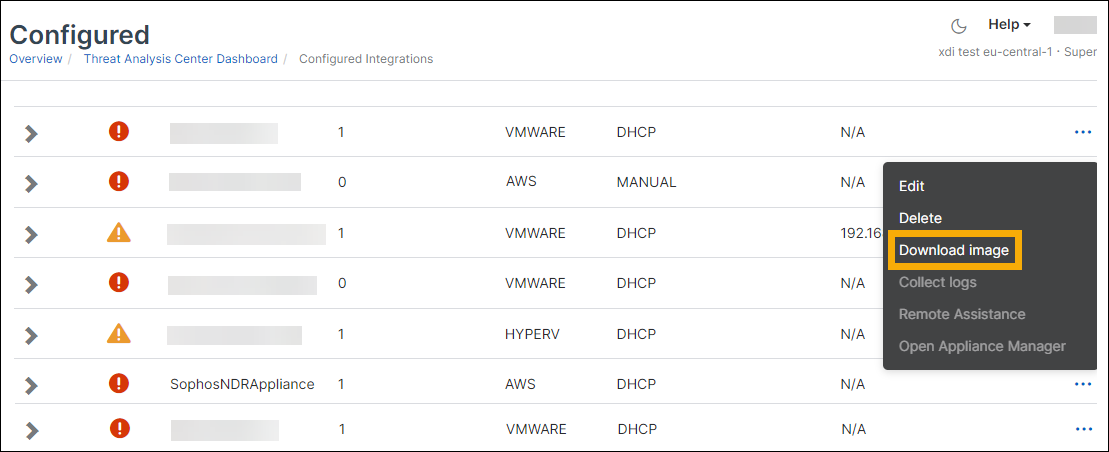Toggle dark mode moon icon

[x=958, y=25]
